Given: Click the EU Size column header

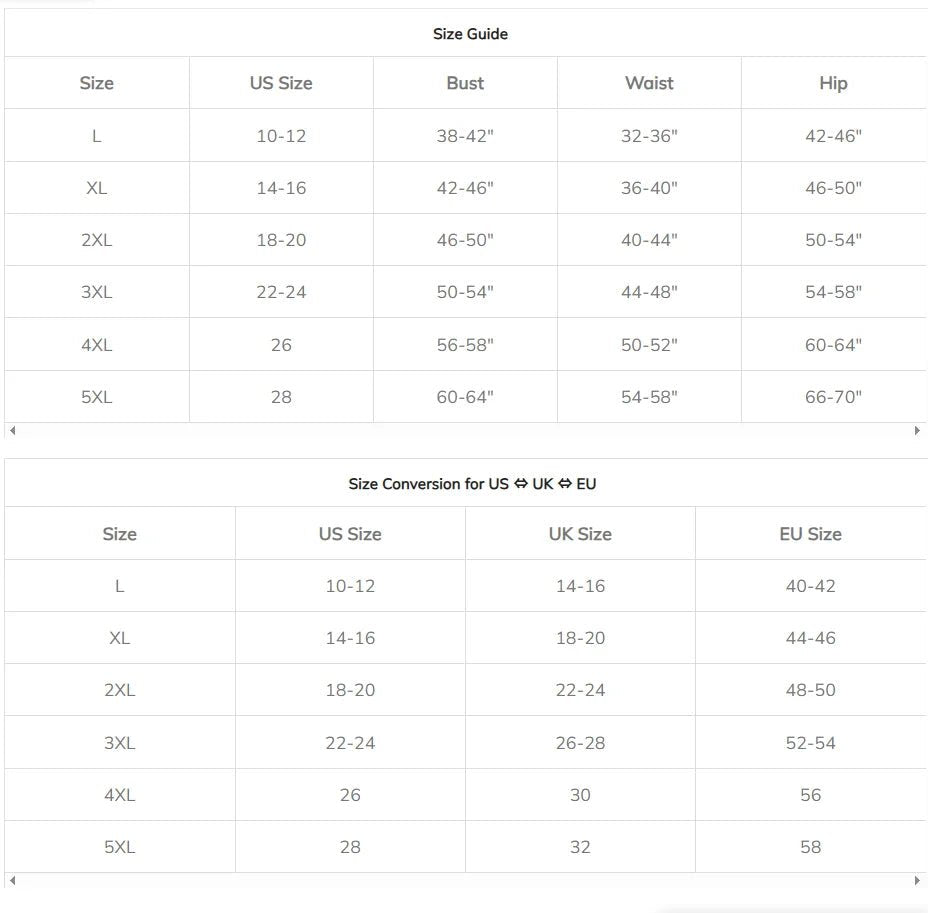Looking at the screenshot, I should (x=810, y=534).
